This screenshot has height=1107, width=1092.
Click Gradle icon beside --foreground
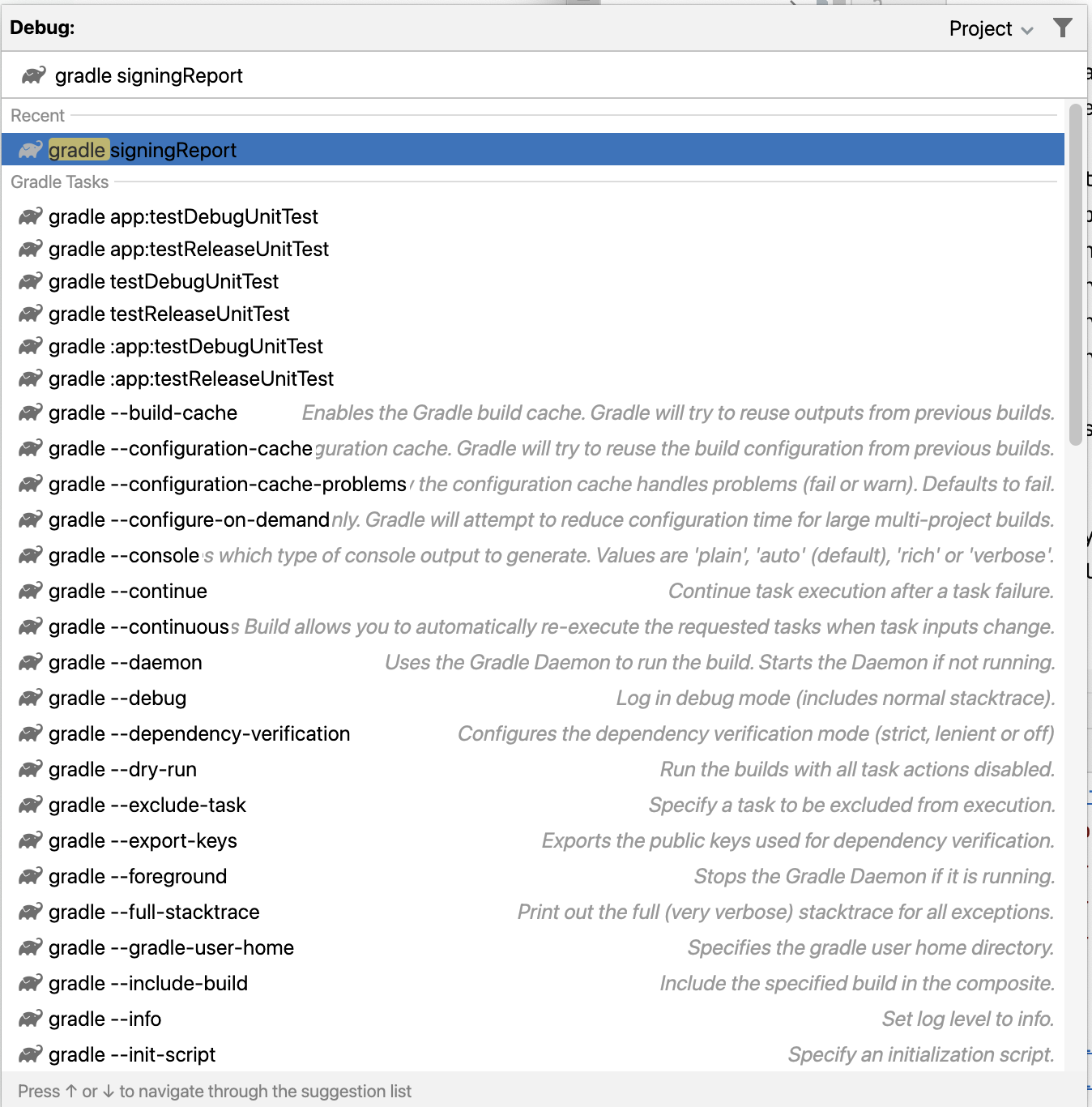[x=30, y=876]
